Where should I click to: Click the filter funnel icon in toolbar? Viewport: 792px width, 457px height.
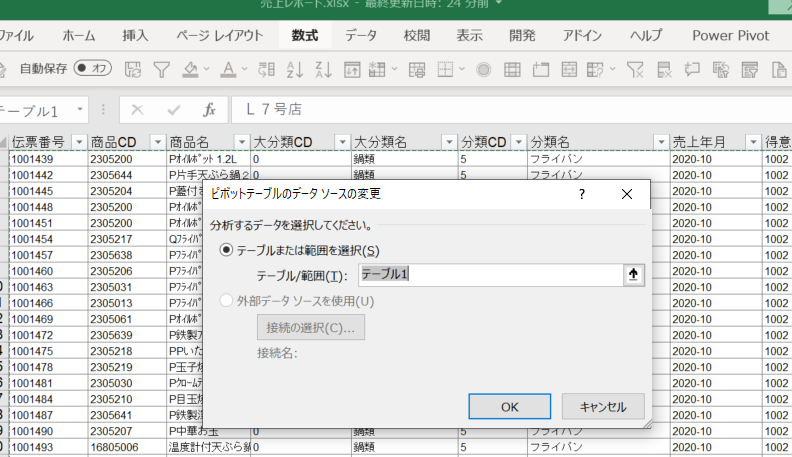(162, 69)
